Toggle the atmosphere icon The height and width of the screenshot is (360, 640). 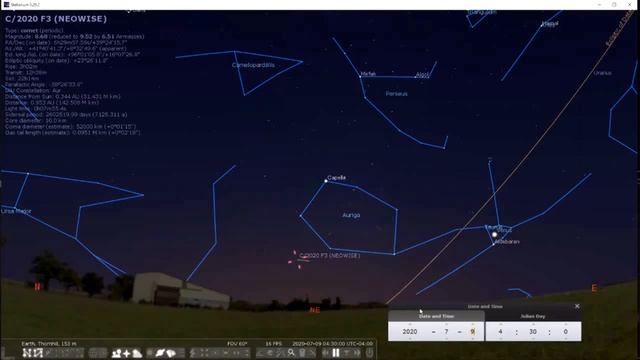[137, 353]
